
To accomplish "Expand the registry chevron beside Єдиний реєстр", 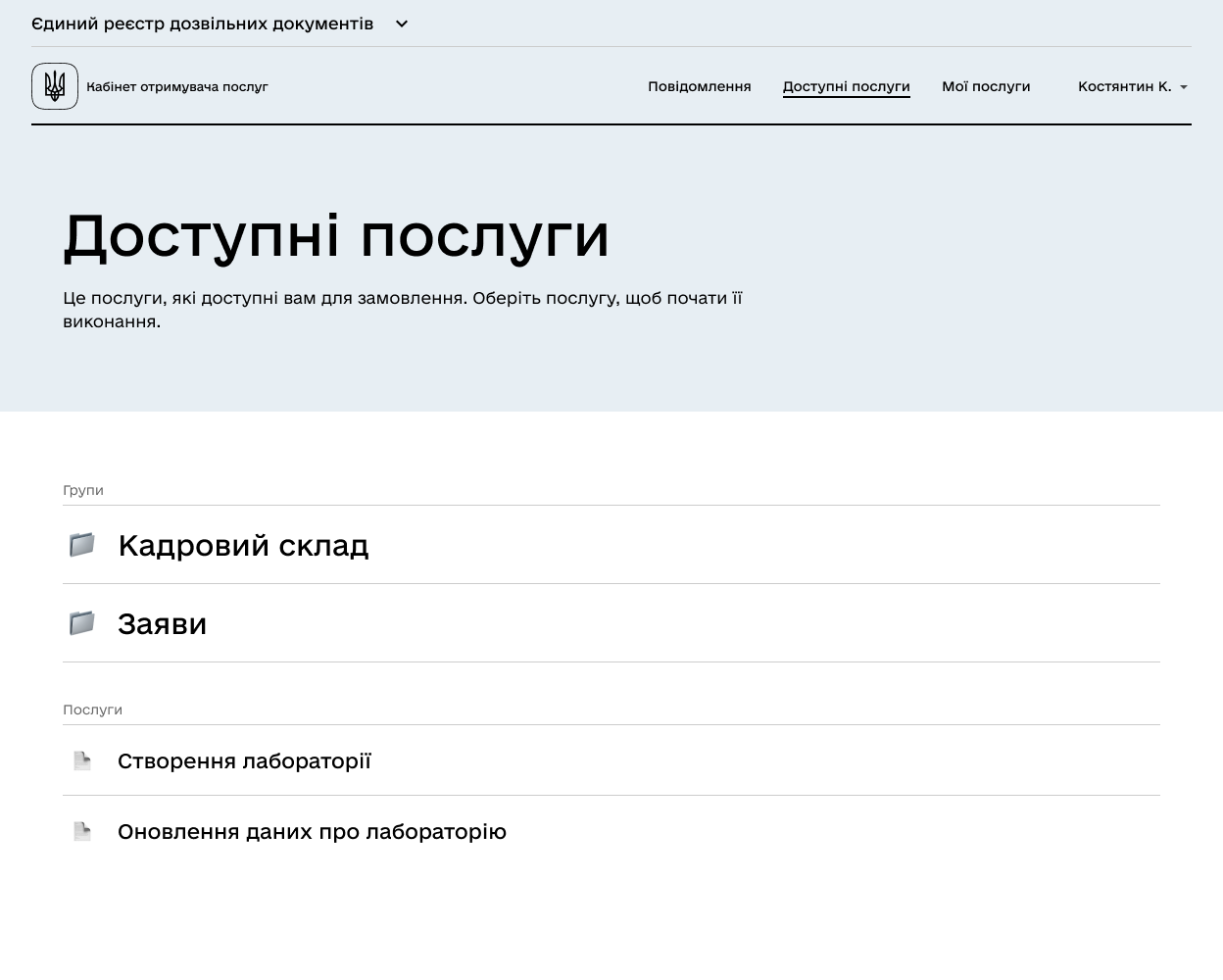I will coord(402,24).
